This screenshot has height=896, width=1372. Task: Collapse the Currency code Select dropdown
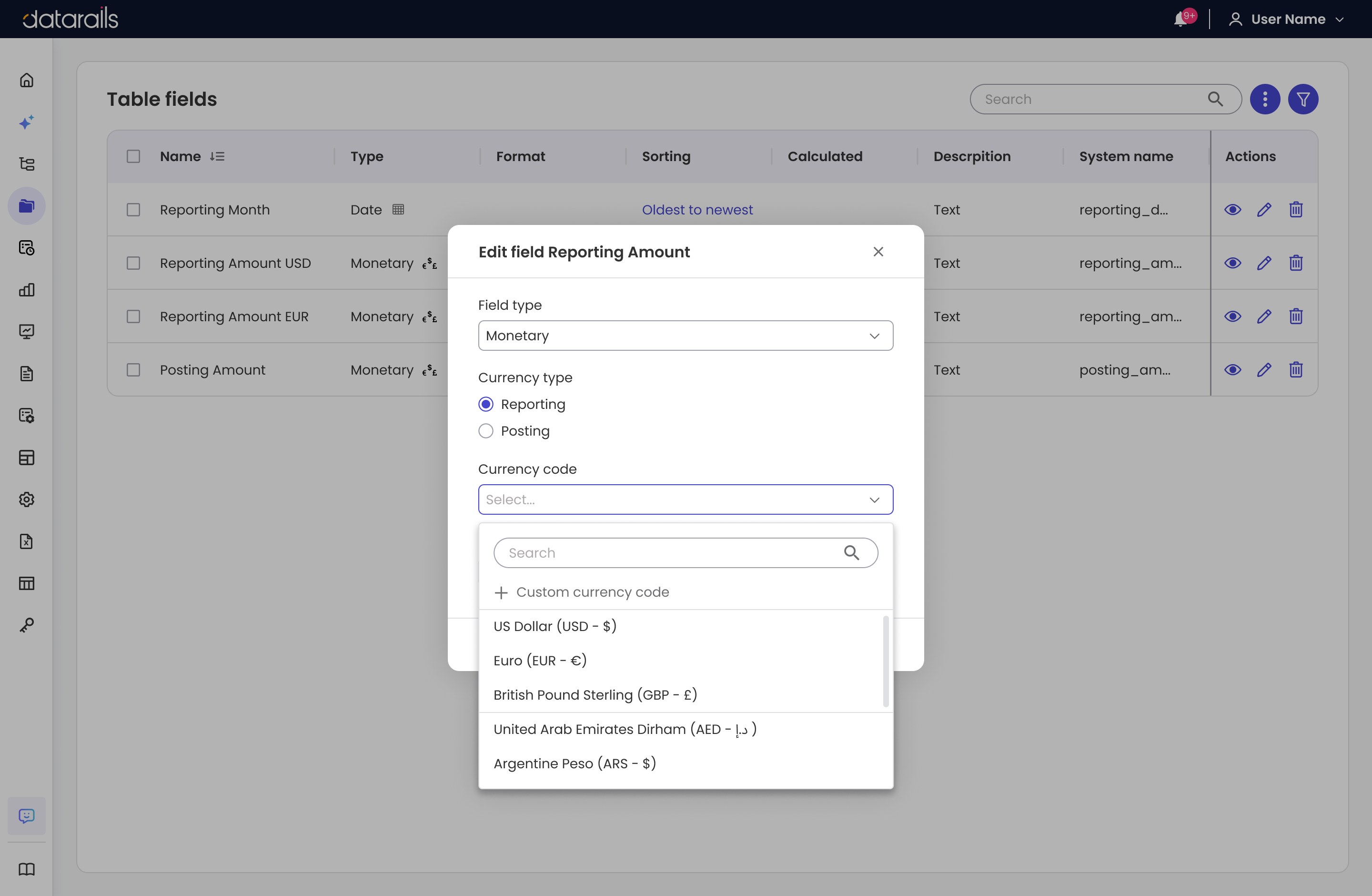point(686,499)
